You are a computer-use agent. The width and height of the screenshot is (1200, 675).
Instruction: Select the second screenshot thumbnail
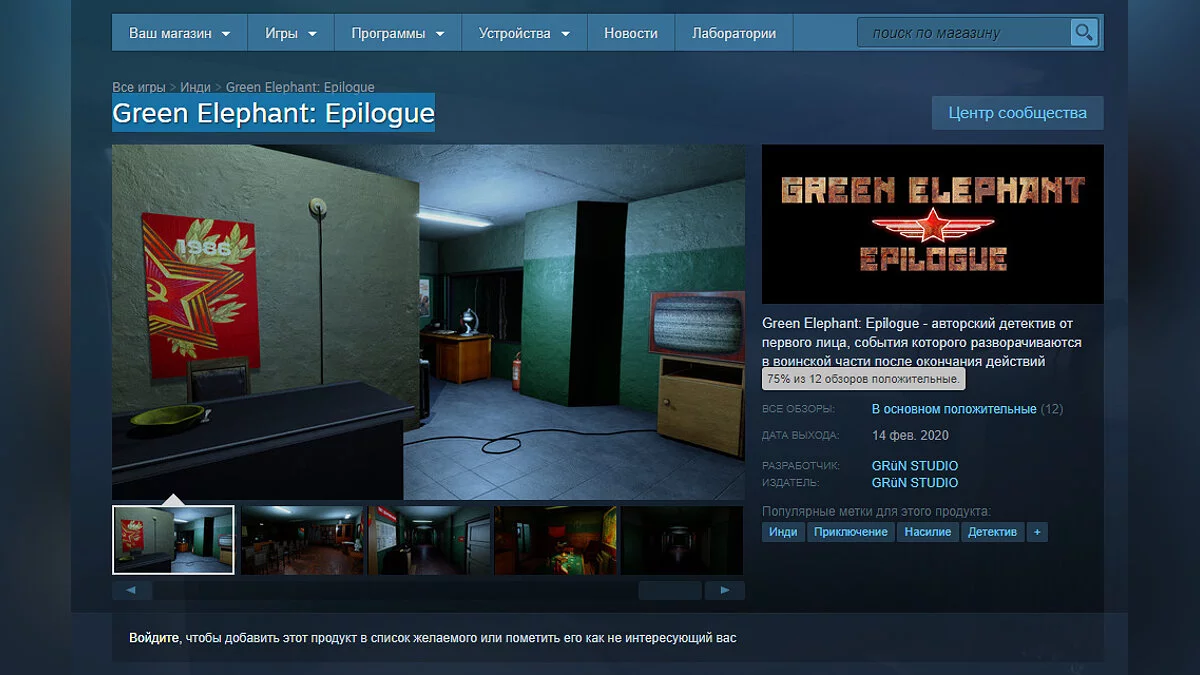(x=303, y=540)
